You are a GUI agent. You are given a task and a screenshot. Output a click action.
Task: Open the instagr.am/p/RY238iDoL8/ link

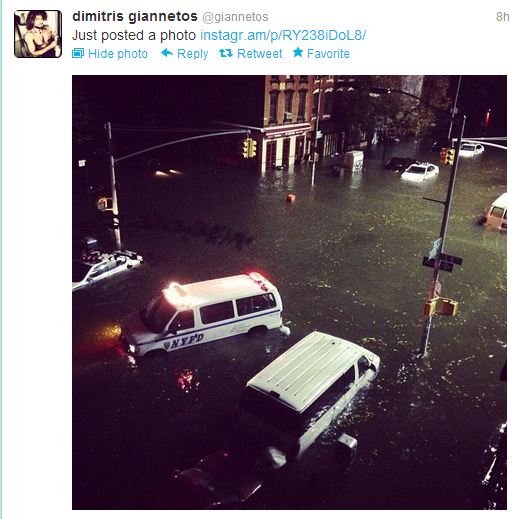pos(283,35)
